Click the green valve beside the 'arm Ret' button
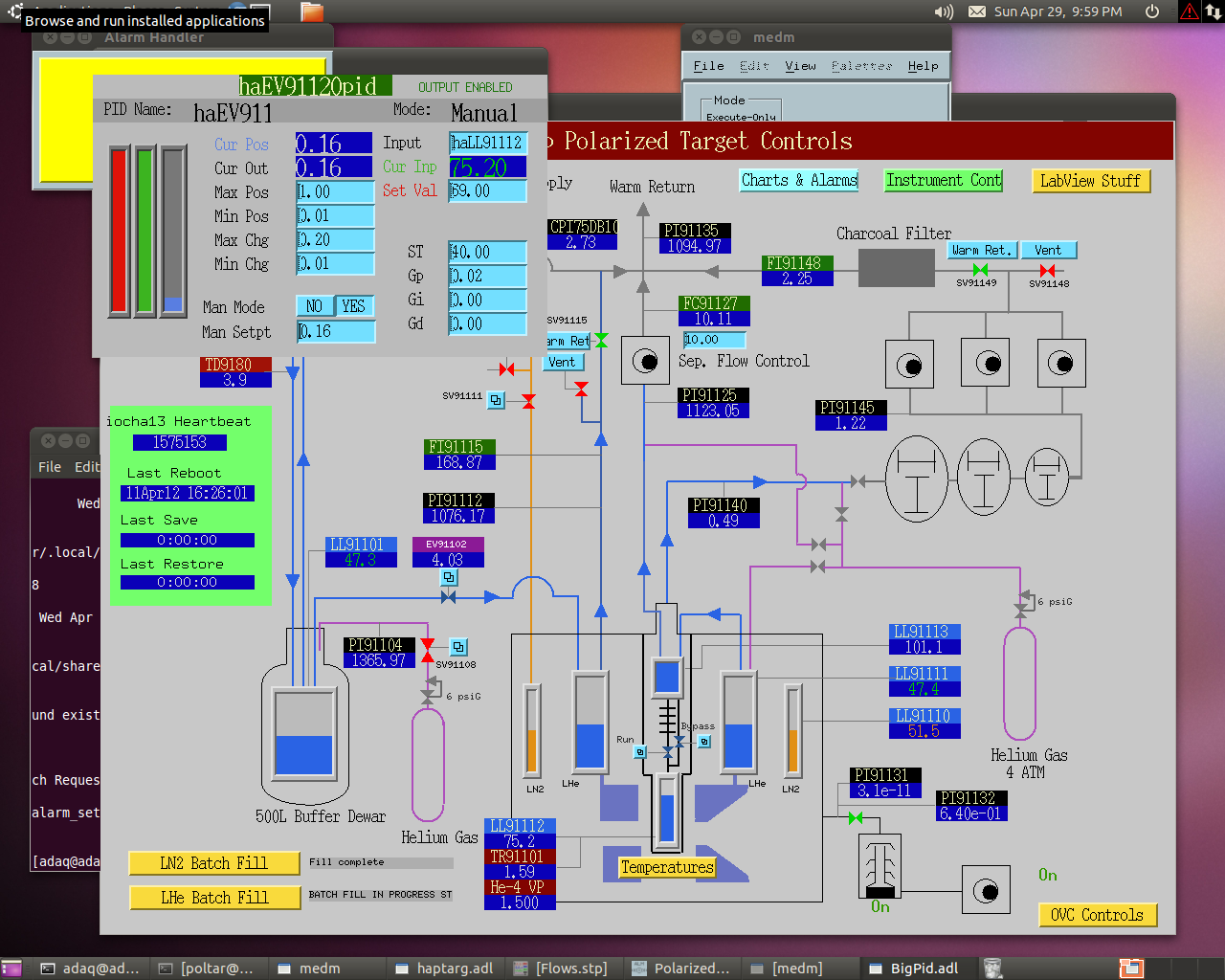The image size is (1225, 980). point(601,340)
